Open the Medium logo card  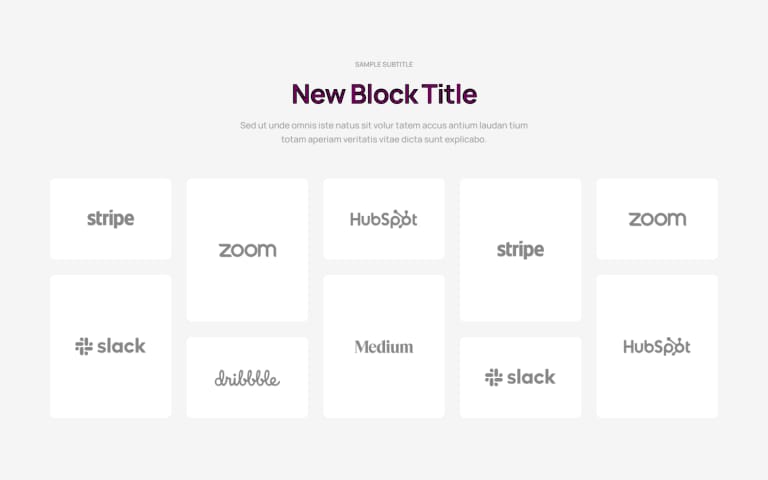tap(384, 347)
